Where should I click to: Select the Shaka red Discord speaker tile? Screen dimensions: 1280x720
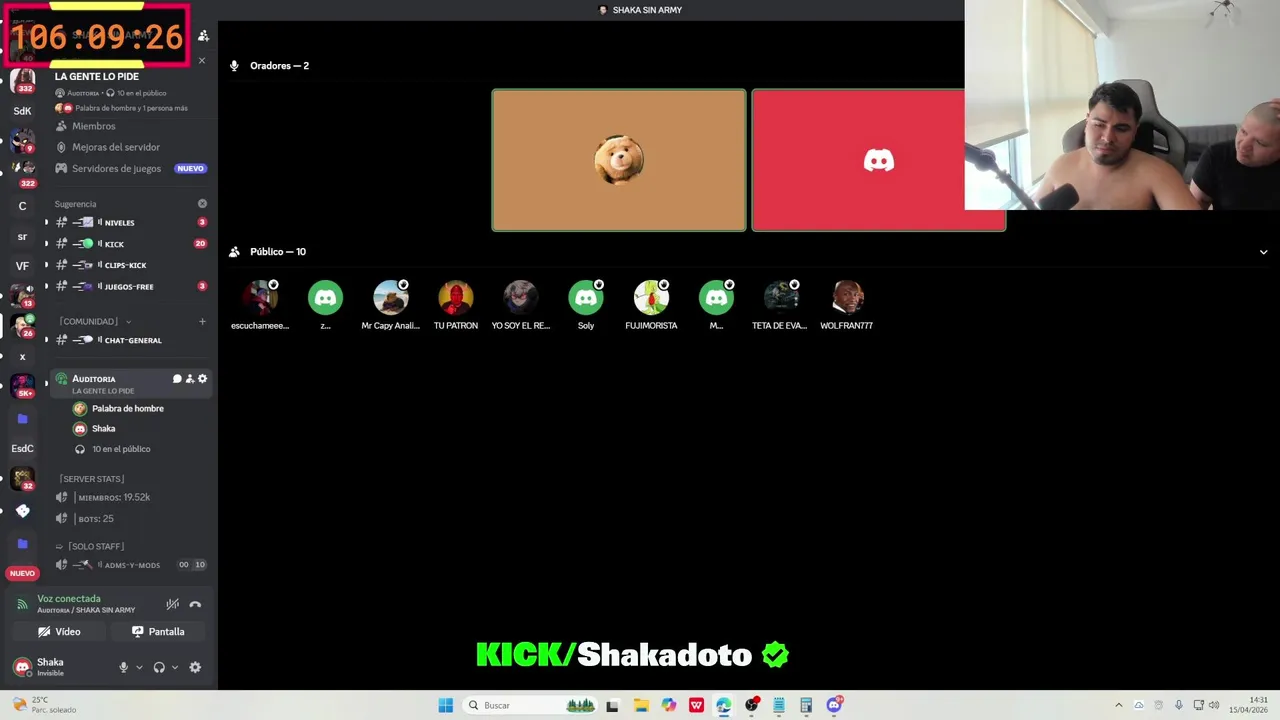click(879, 160)
